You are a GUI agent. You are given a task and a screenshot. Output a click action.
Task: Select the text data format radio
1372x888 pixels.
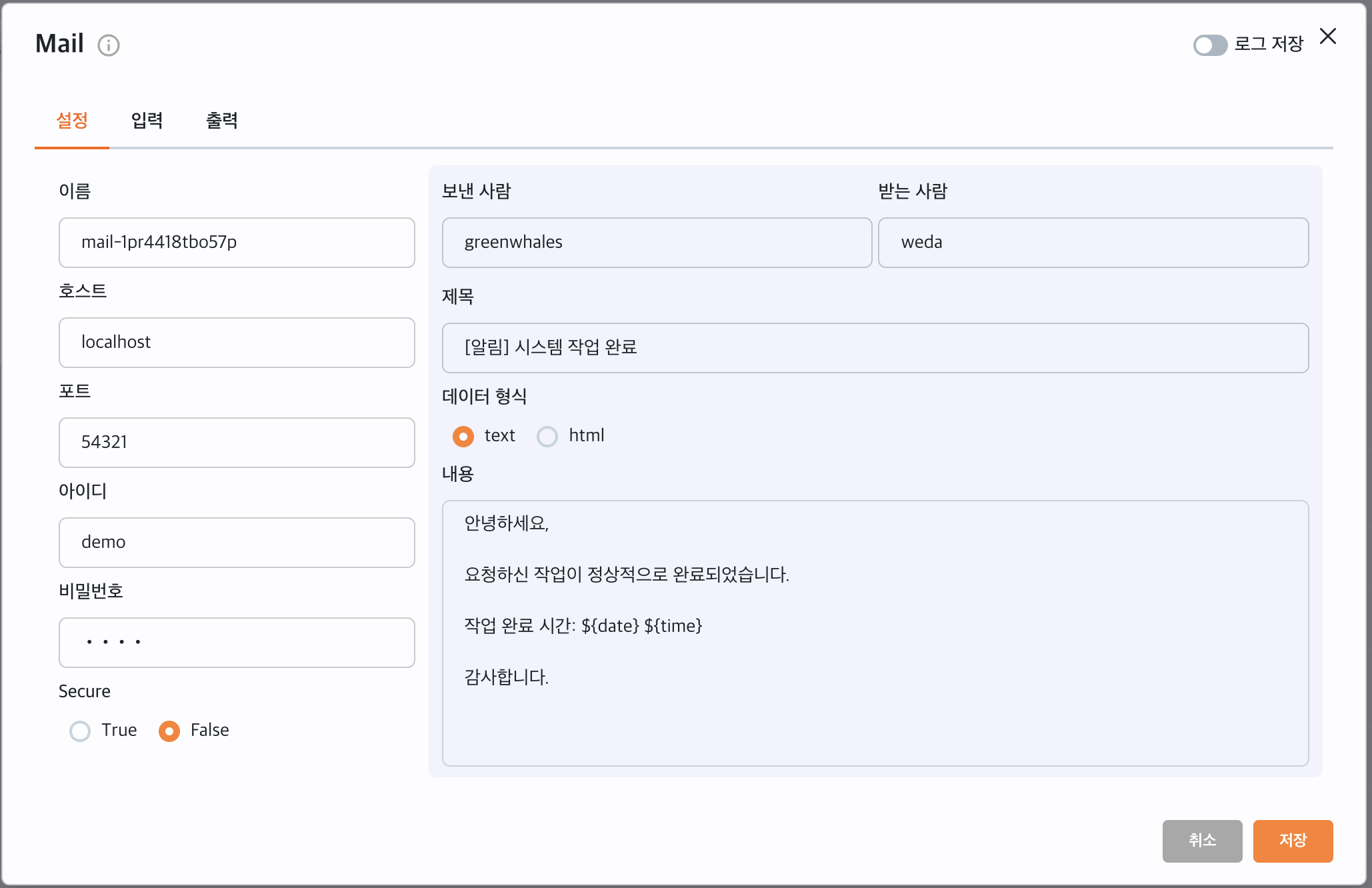463,436
